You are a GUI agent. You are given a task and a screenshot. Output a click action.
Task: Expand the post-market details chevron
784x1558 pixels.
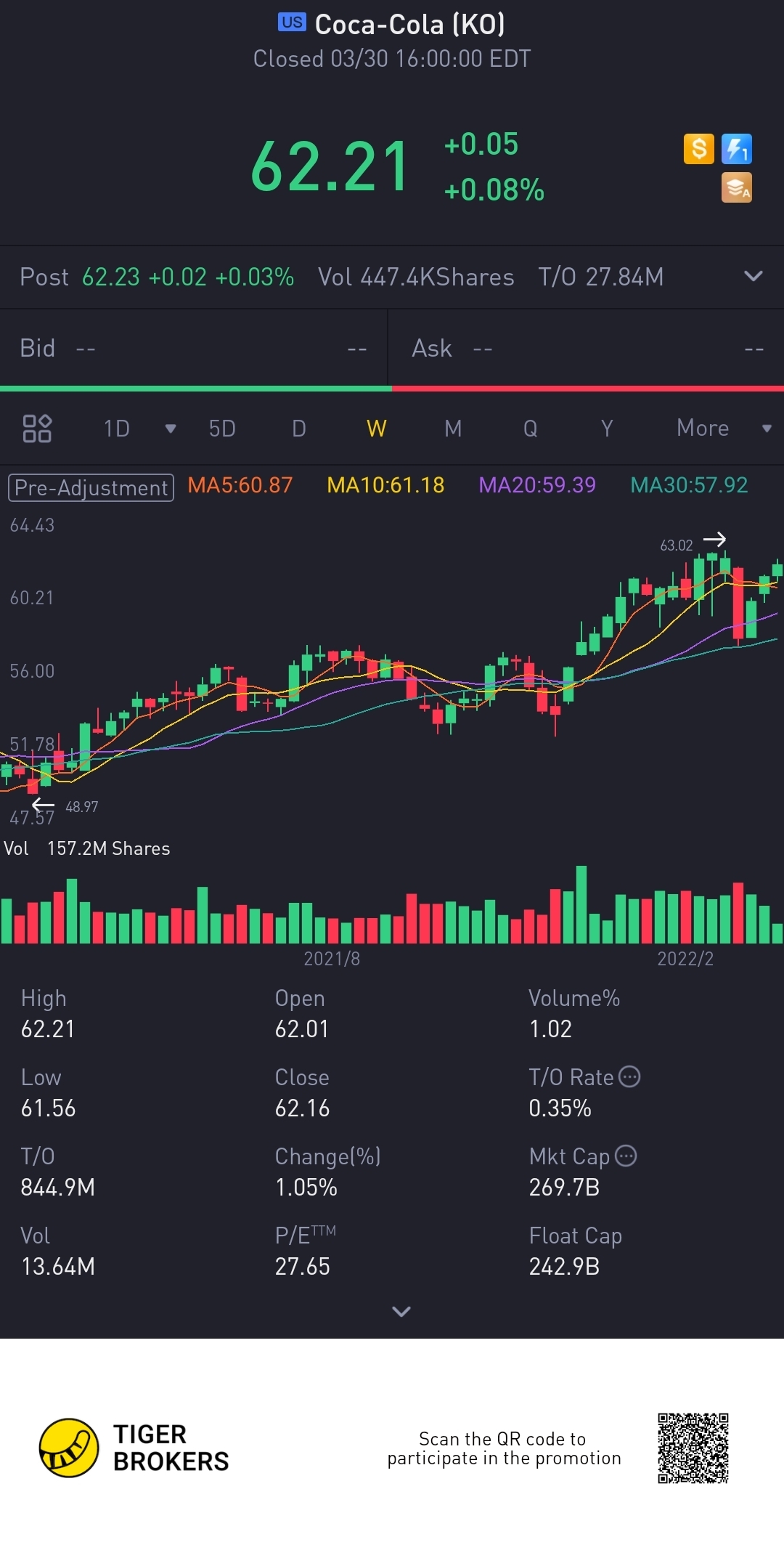[754, 276]
